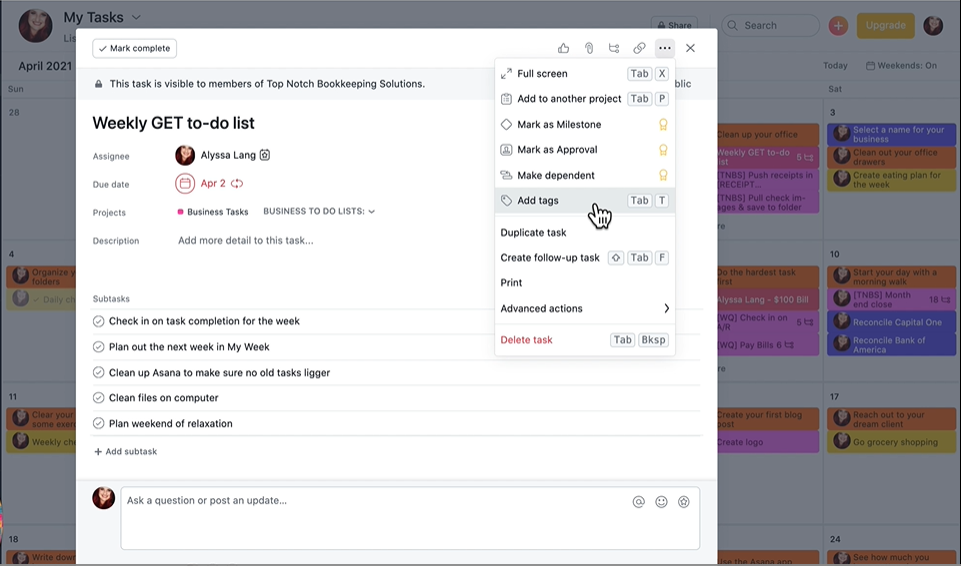This screenshot has width=961, height=566.
Task: Choose Create follow-up task
Action: coord(585,258)
